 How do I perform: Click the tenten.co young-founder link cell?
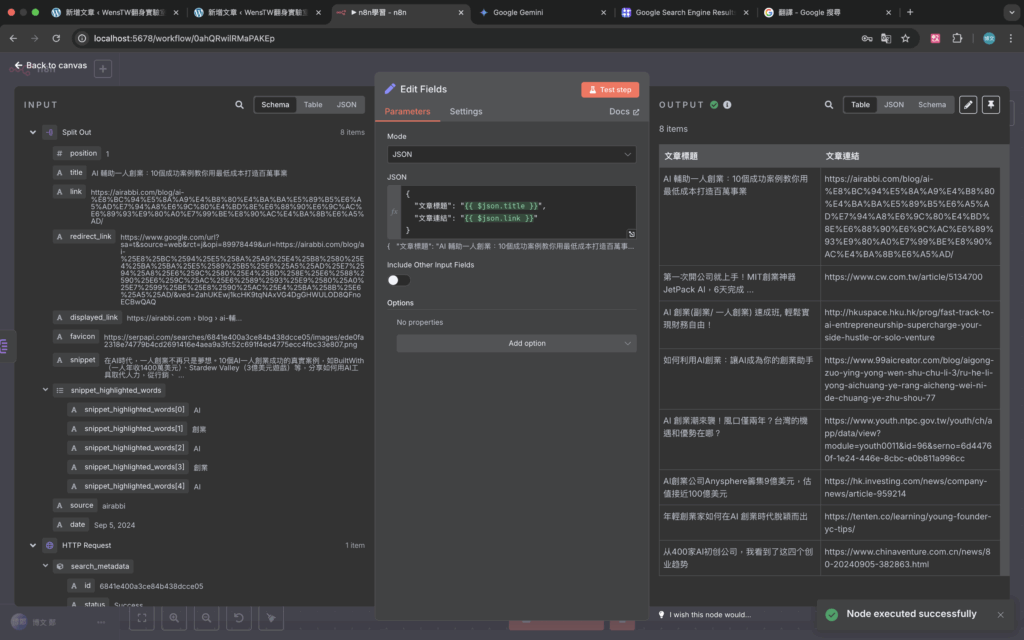(x=910, y=522)
